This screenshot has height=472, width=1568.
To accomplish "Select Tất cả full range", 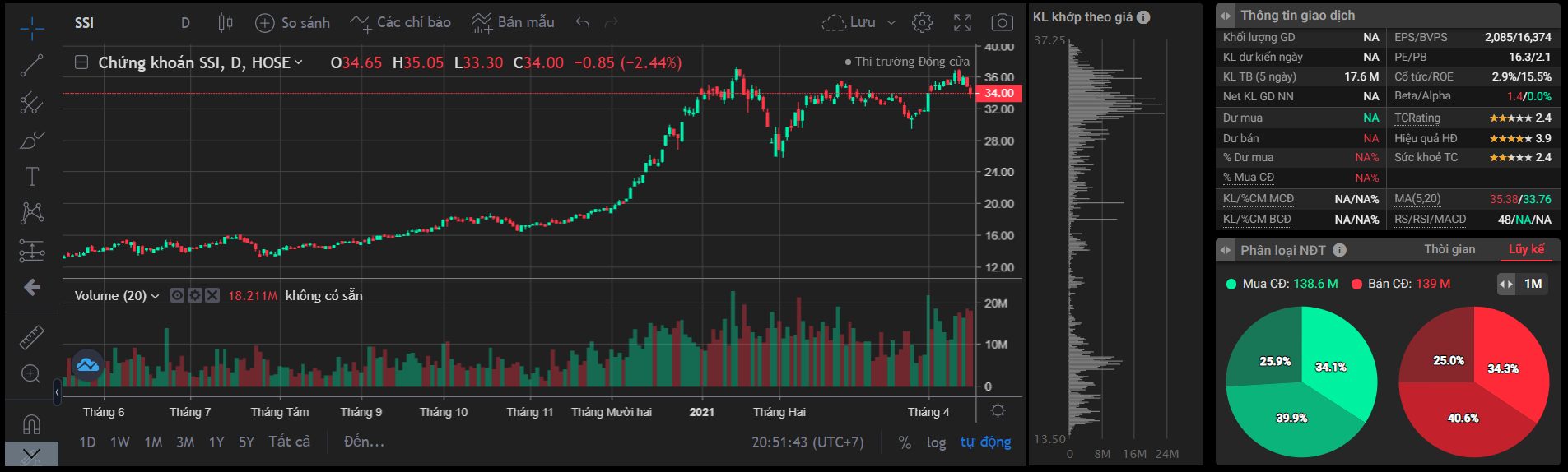I will 289,442.
